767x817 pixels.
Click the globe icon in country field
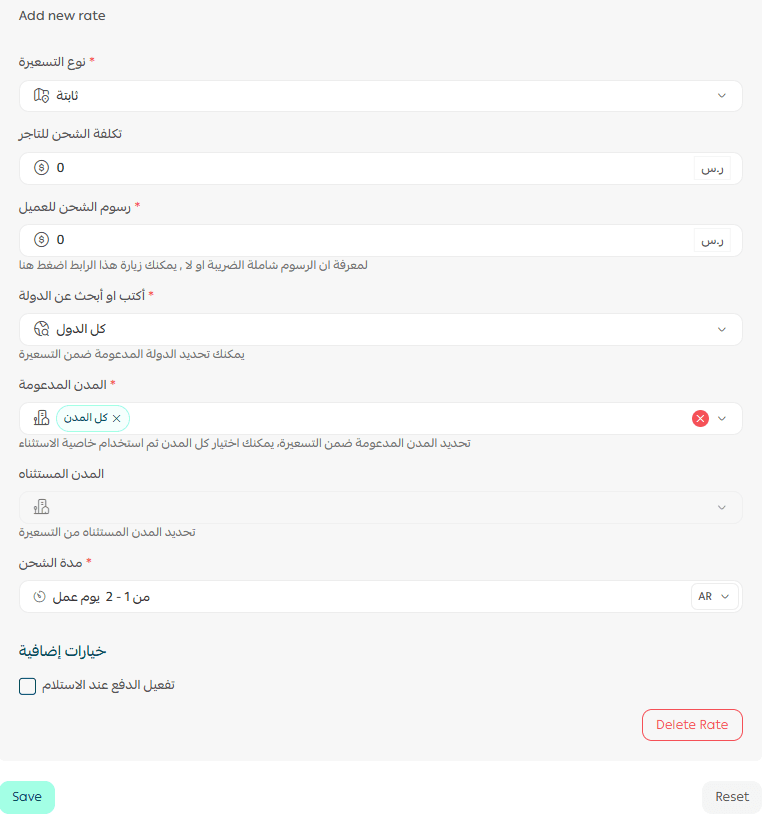point(41,329)
